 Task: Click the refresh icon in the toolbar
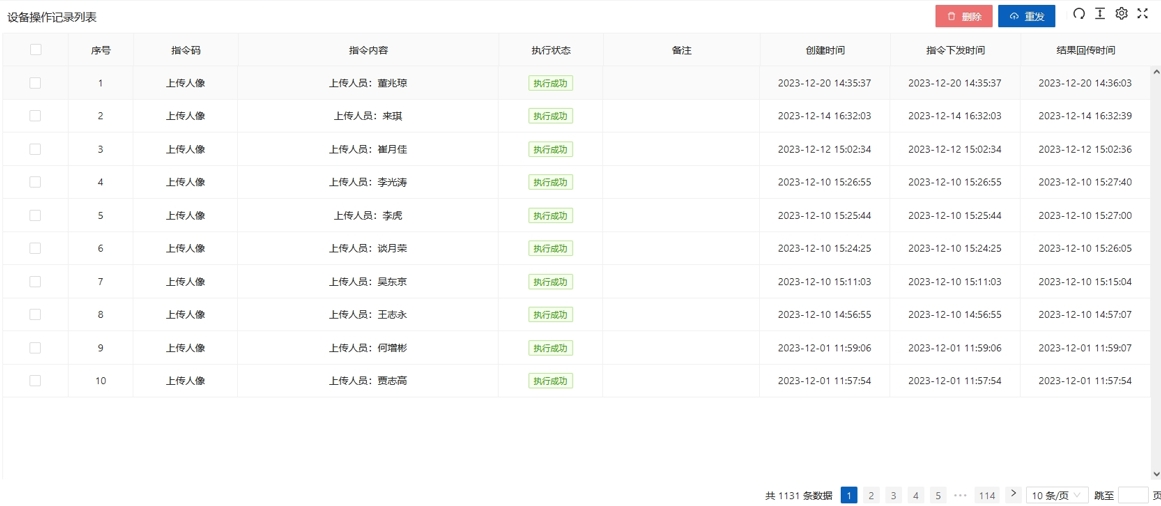[x=1079, y=13]
